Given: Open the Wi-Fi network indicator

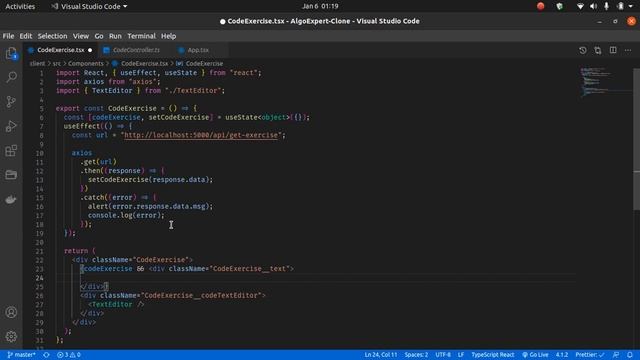Looking at the screenshot, I should click(580, 6).
